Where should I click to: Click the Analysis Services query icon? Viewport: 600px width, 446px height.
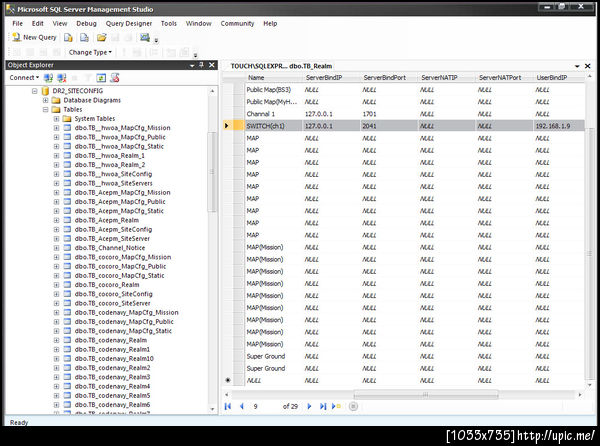point(84,37)
